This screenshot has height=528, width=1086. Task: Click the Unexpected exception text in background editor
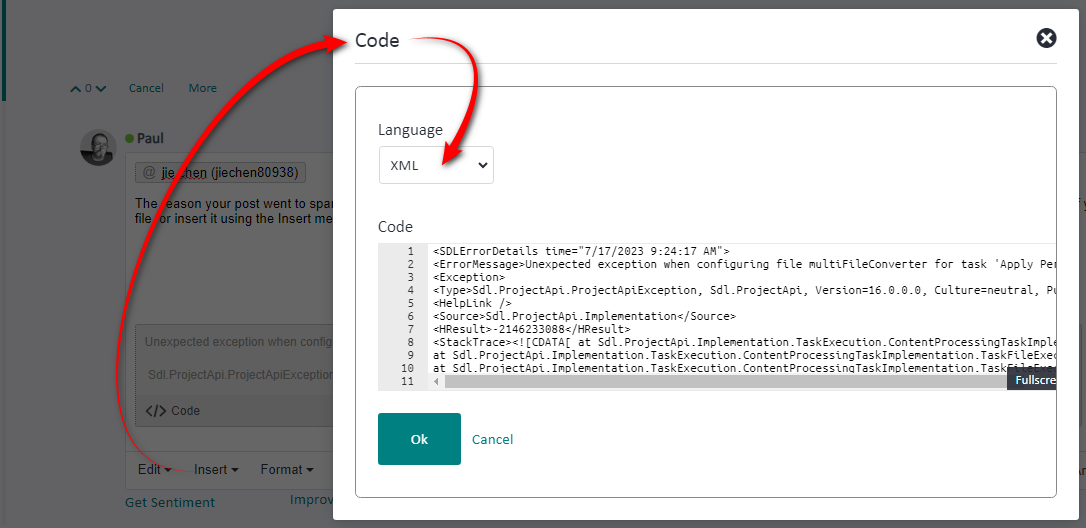239,342
